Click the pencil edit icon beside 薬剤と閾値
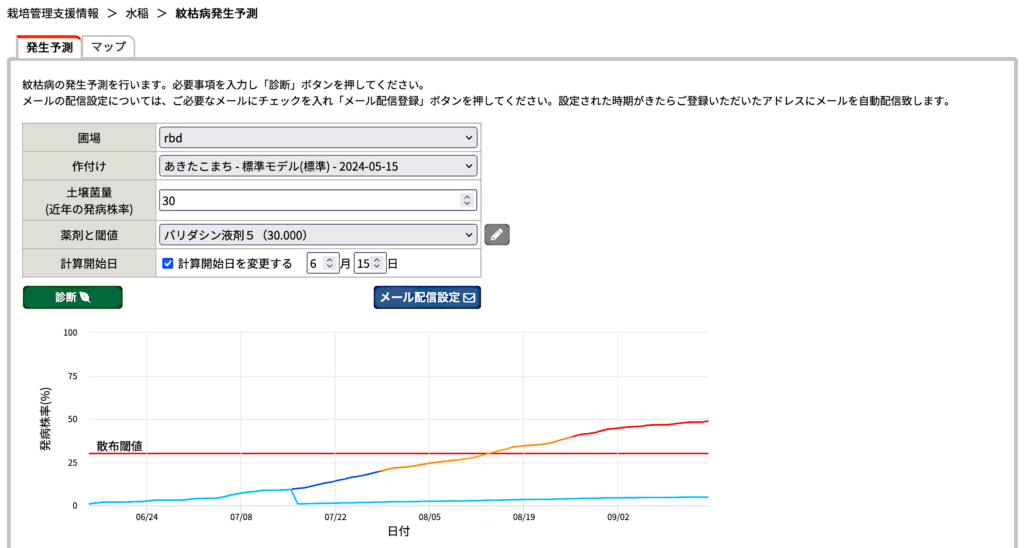Screen dimensions: 1024x548 (x=497, y=235)
